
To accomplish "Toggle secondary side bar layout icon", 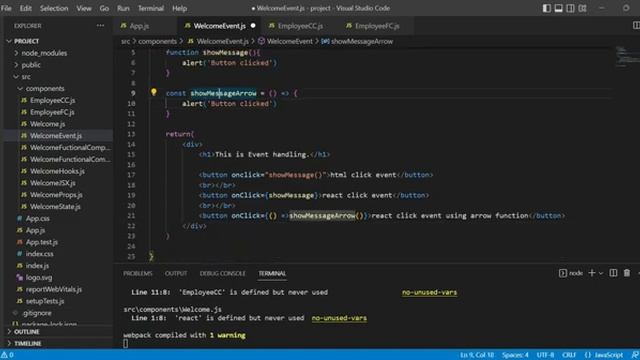I will (x=570, y=8).
